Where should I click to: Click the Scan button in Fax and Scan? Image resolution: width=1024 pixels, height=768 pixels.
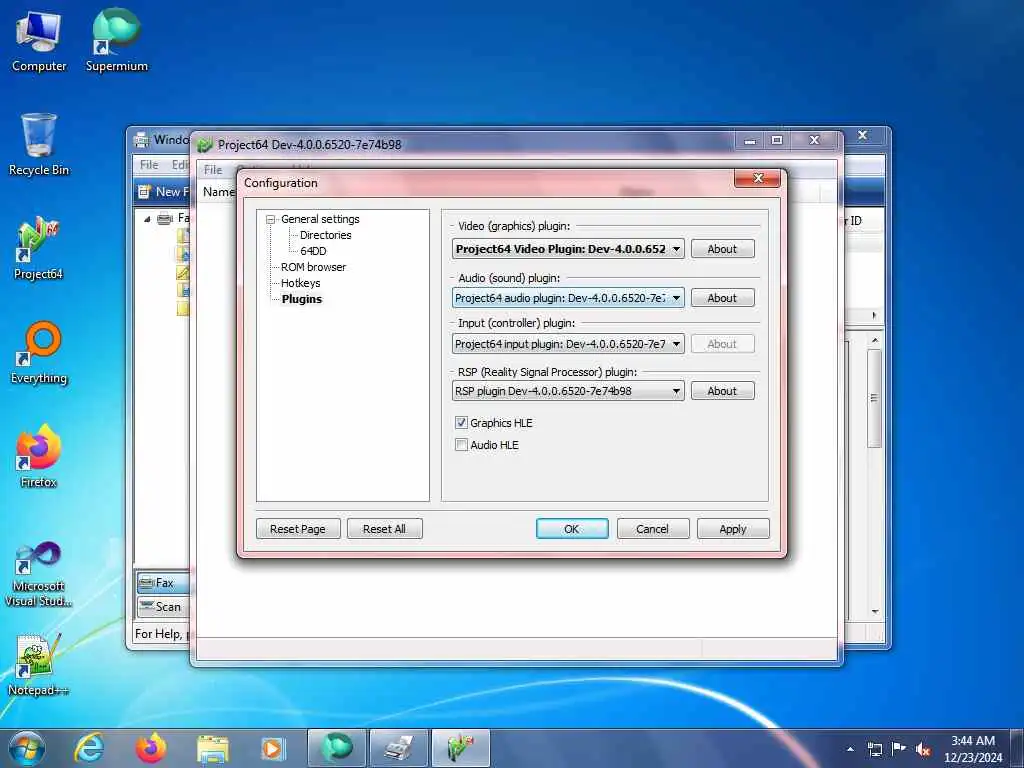(163, 607)
